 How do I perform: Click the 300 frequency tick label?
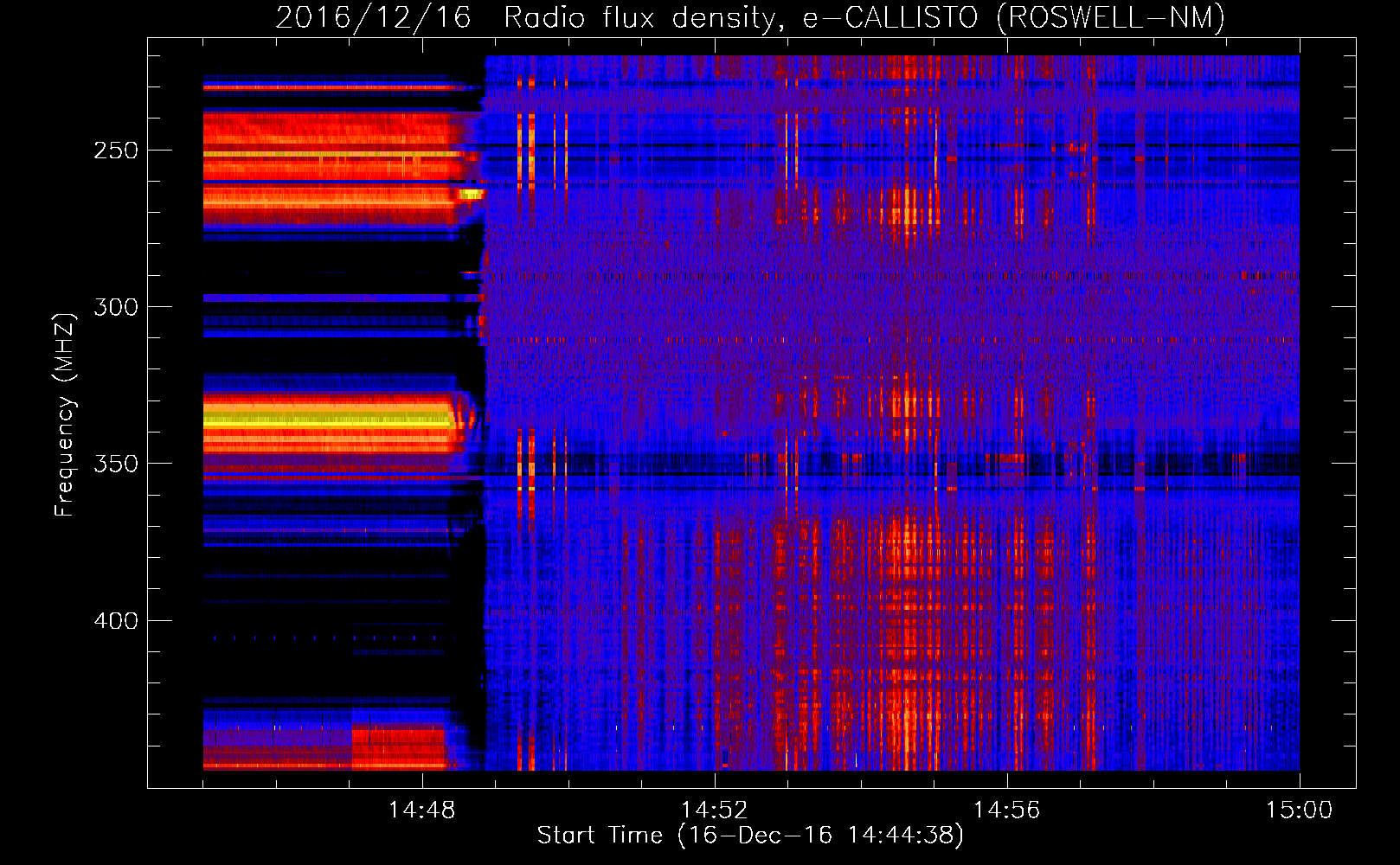[x=116, y=307]
